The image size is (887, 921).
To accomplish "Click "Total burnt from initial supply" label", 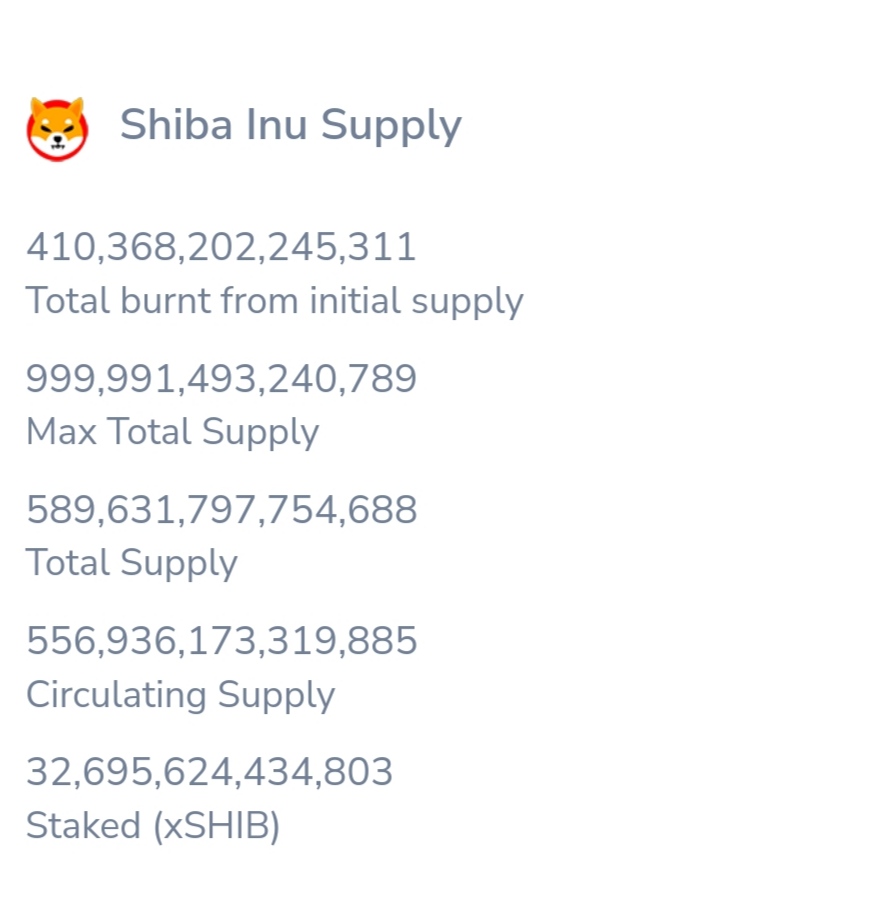I will click(274, 301).
